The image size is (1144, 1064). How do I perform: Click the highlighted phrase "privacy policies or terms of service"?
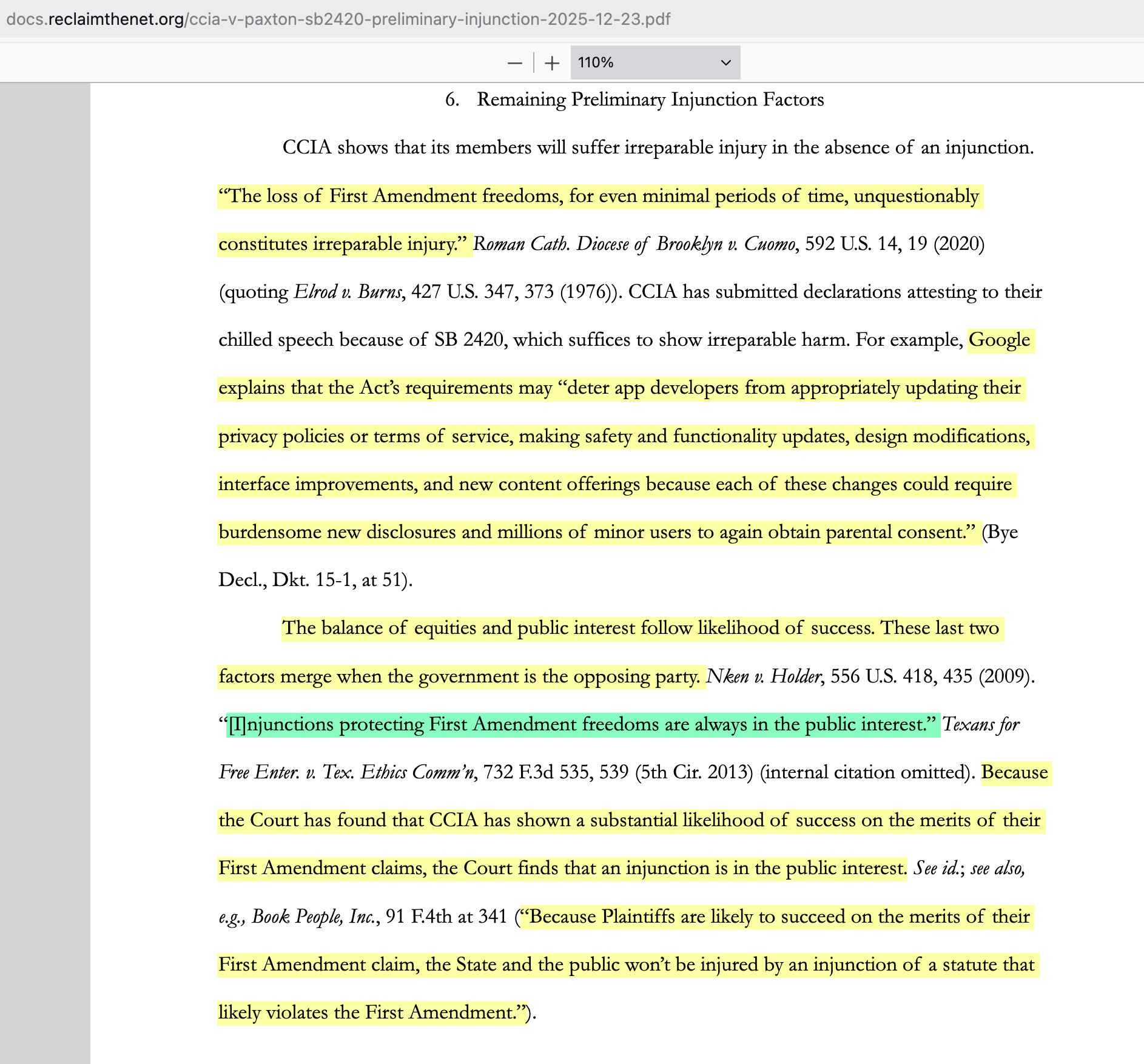pyautogui.click(x=364, y=436)
